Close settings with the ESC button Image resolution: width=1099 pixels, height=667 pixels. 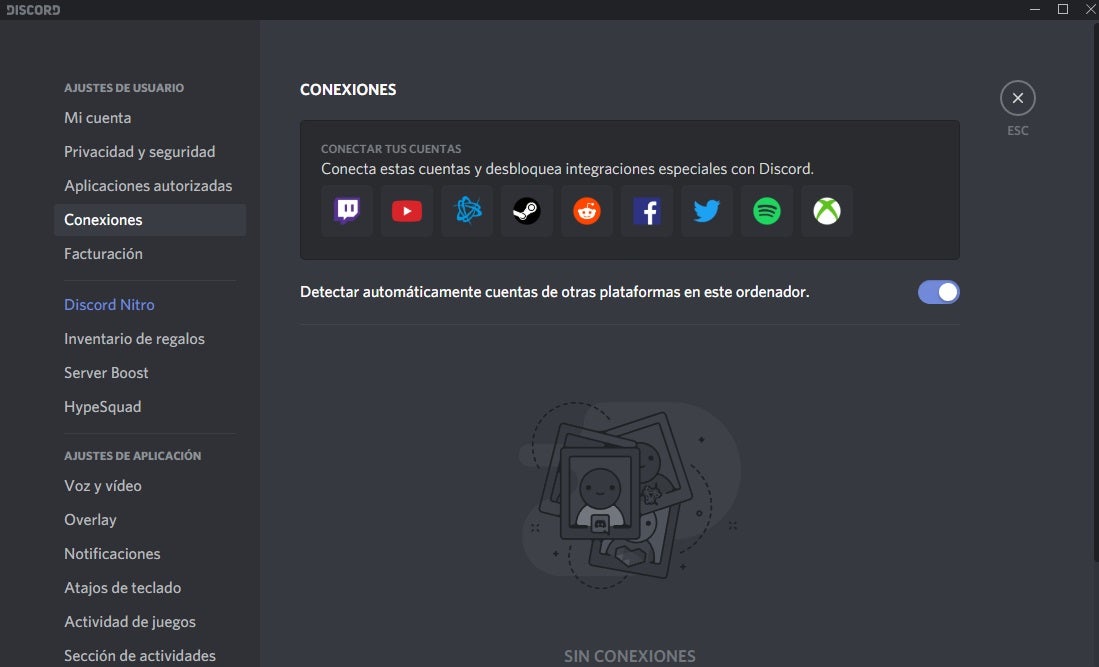coord(1017,98)
